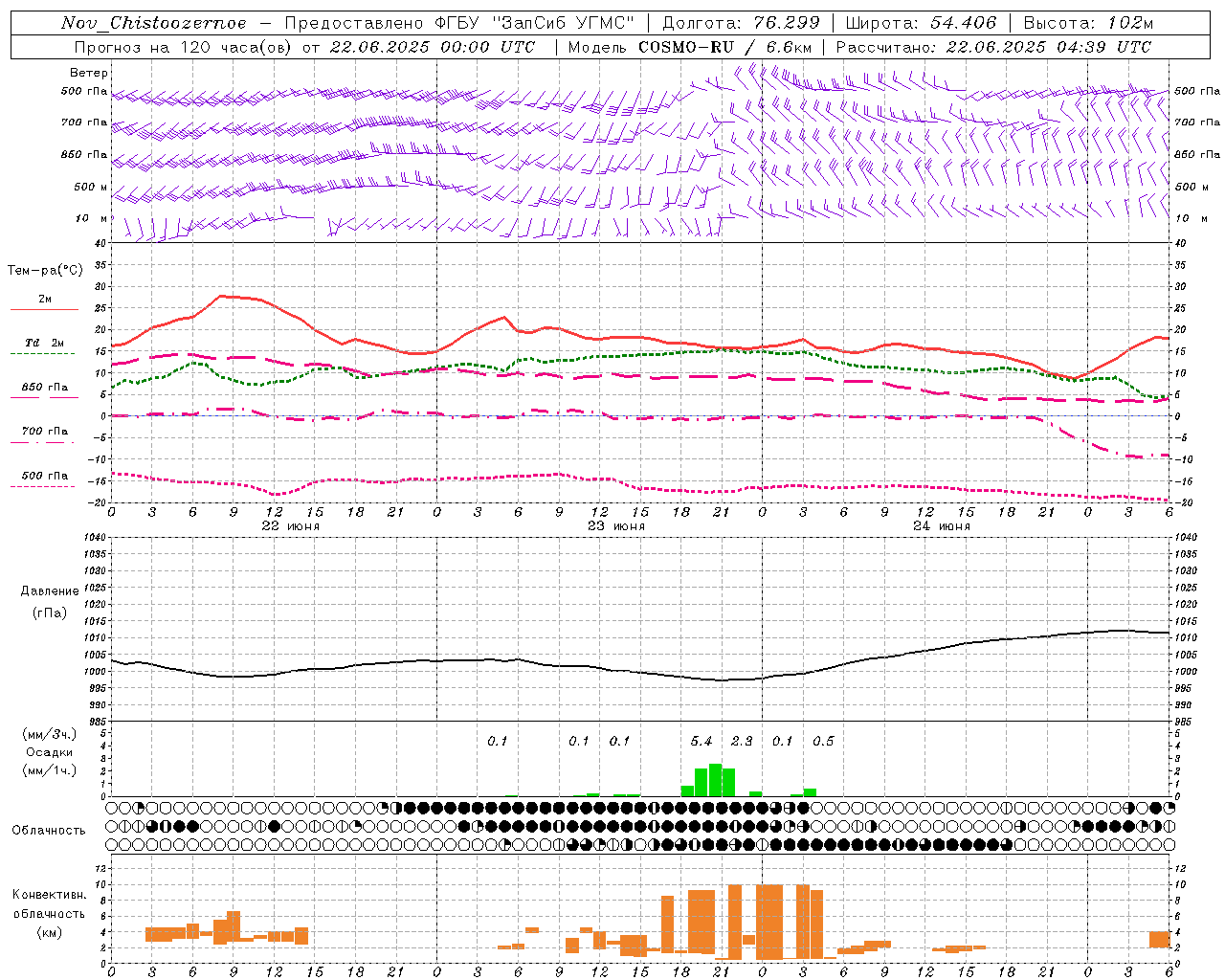The width and height of the screenshot is (1225, 980).
Task: Select the elevation text "Высота: 102м"
Action: point(1088,23)
